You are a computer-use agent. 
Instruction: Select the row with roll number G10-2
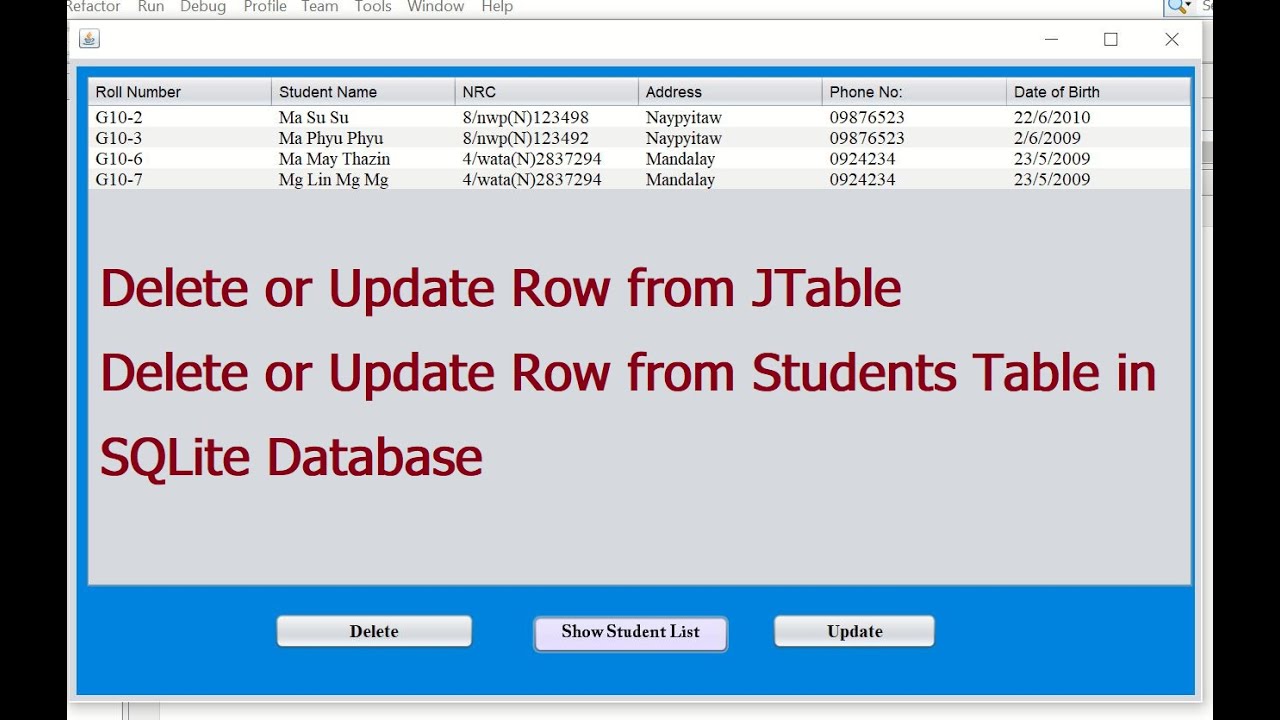pyautogui.click(x=640, y=117)
